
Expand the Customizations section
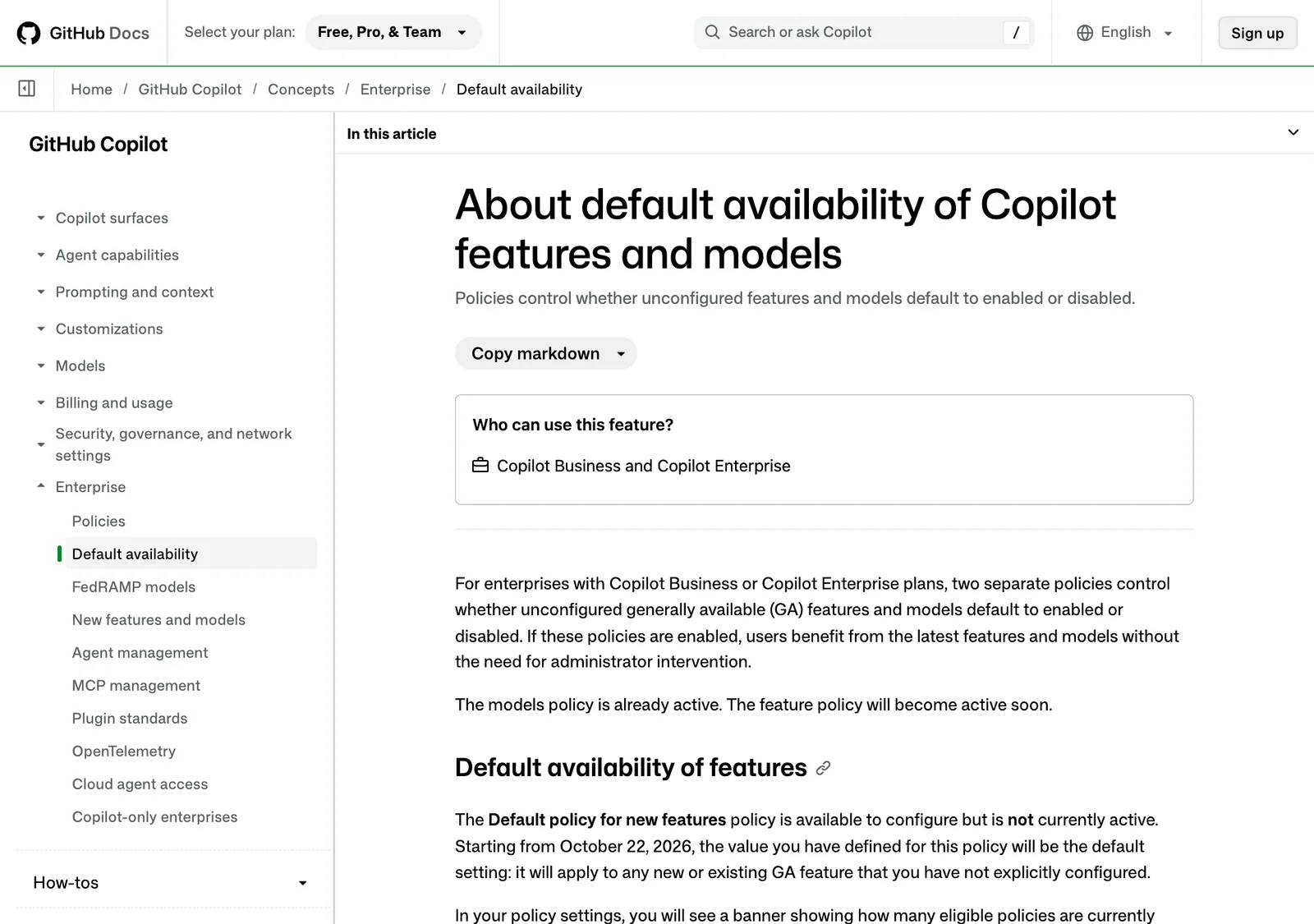(x=109, y=329)
